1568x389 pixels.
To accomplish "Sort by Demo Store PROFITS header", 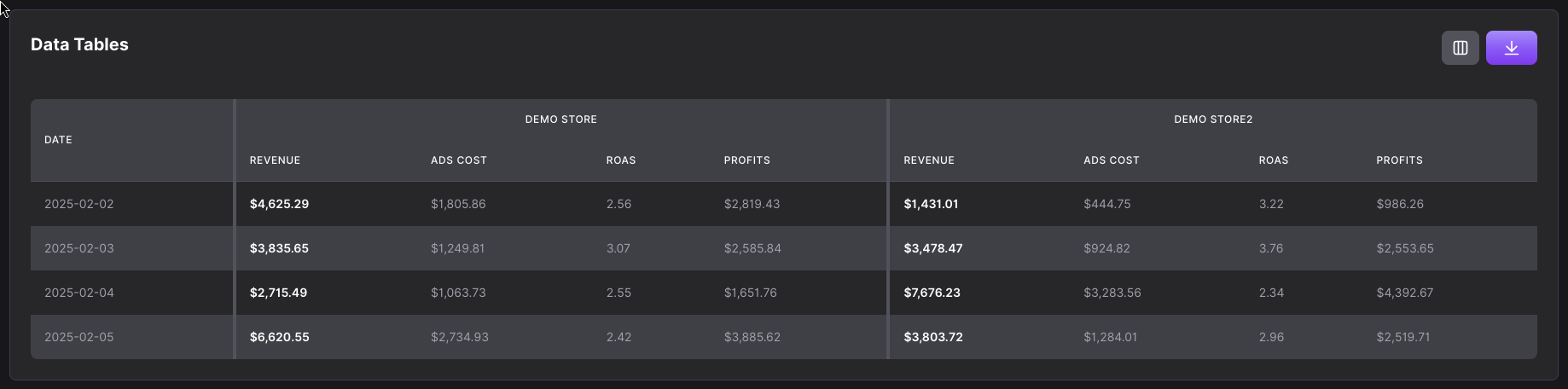I will [746, 160].
